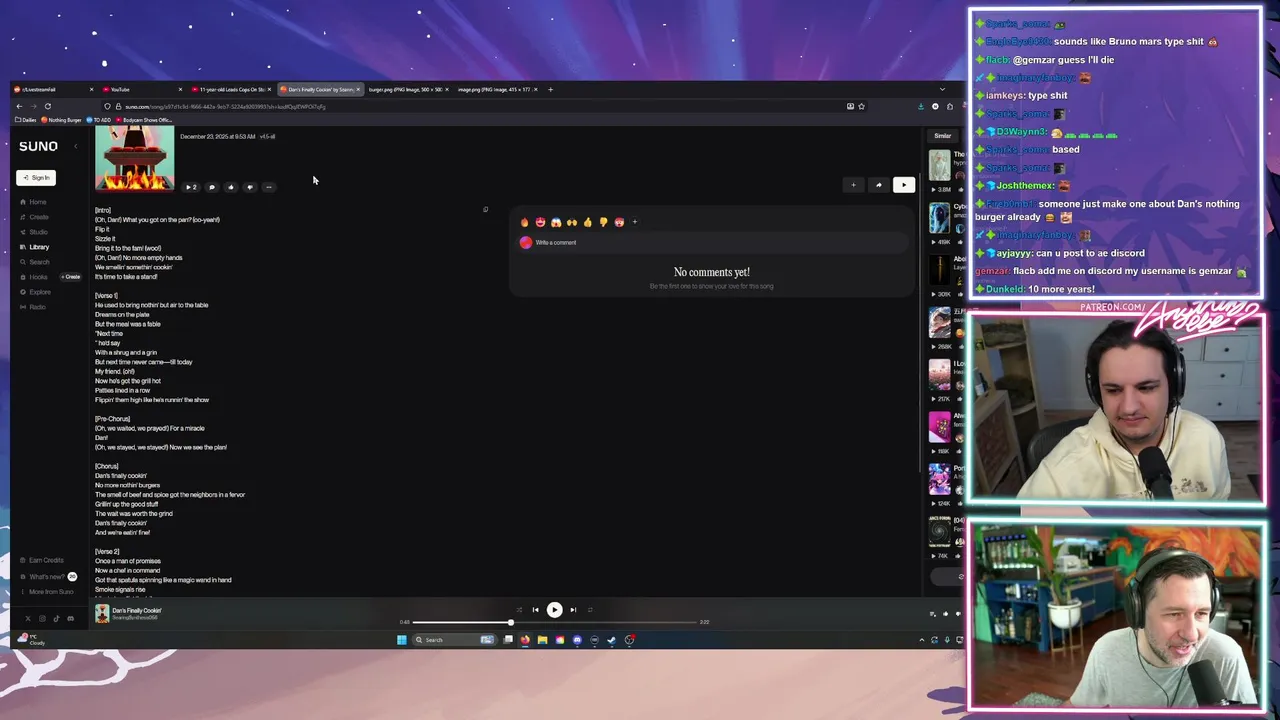The width and height of the screenshot is (1280, 720).
Task: Switch to the YouTube browser tab
Action: click(x=140, y=89)
